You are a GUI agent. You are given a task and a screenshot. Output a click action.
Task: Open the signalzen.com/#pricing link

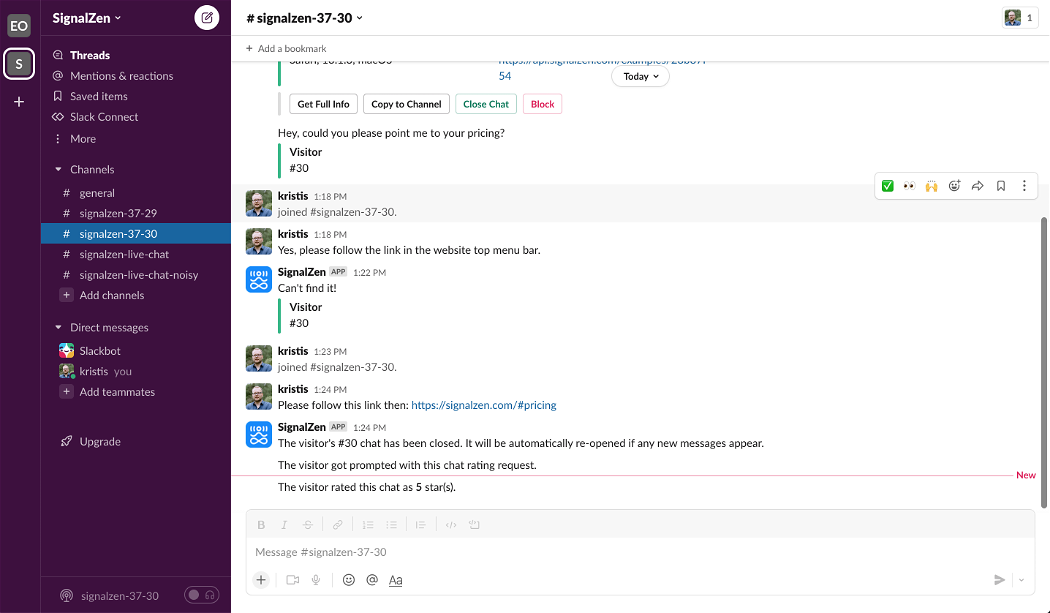483,405
